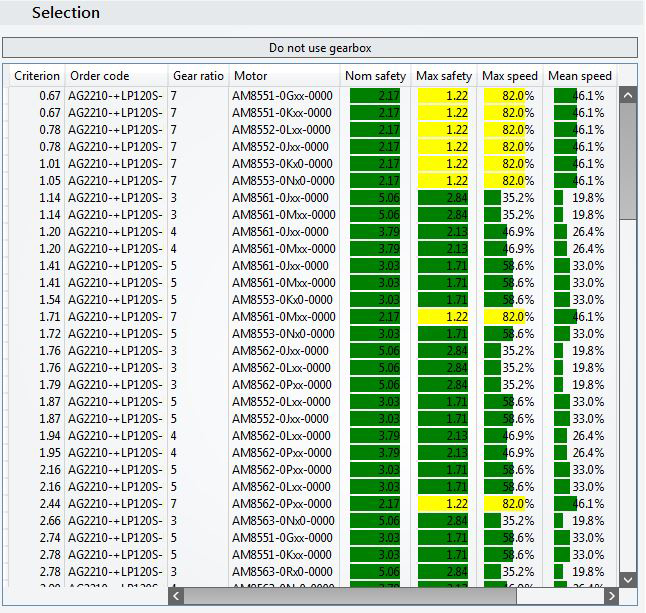Click Max speed 35.2% cell in criterion 1.79 row
The image size is (646, 613).
[510, 384]
